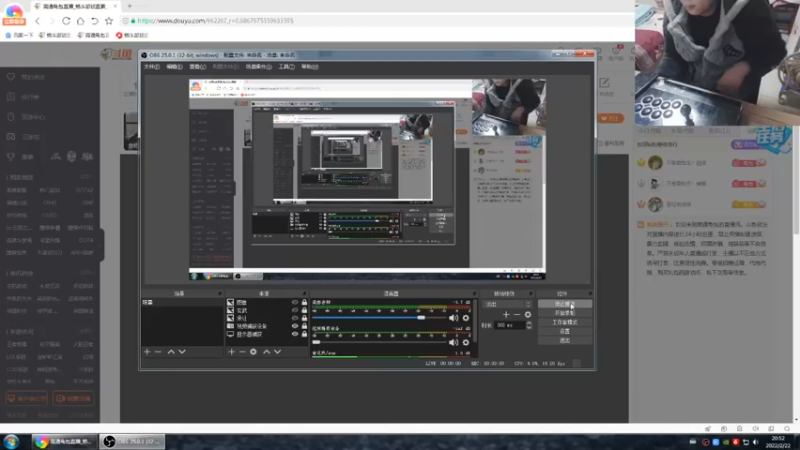Viewport: 800px width, 450px height.
Task: Reload the Douyu page in the browser
Action: pos(66,21)
